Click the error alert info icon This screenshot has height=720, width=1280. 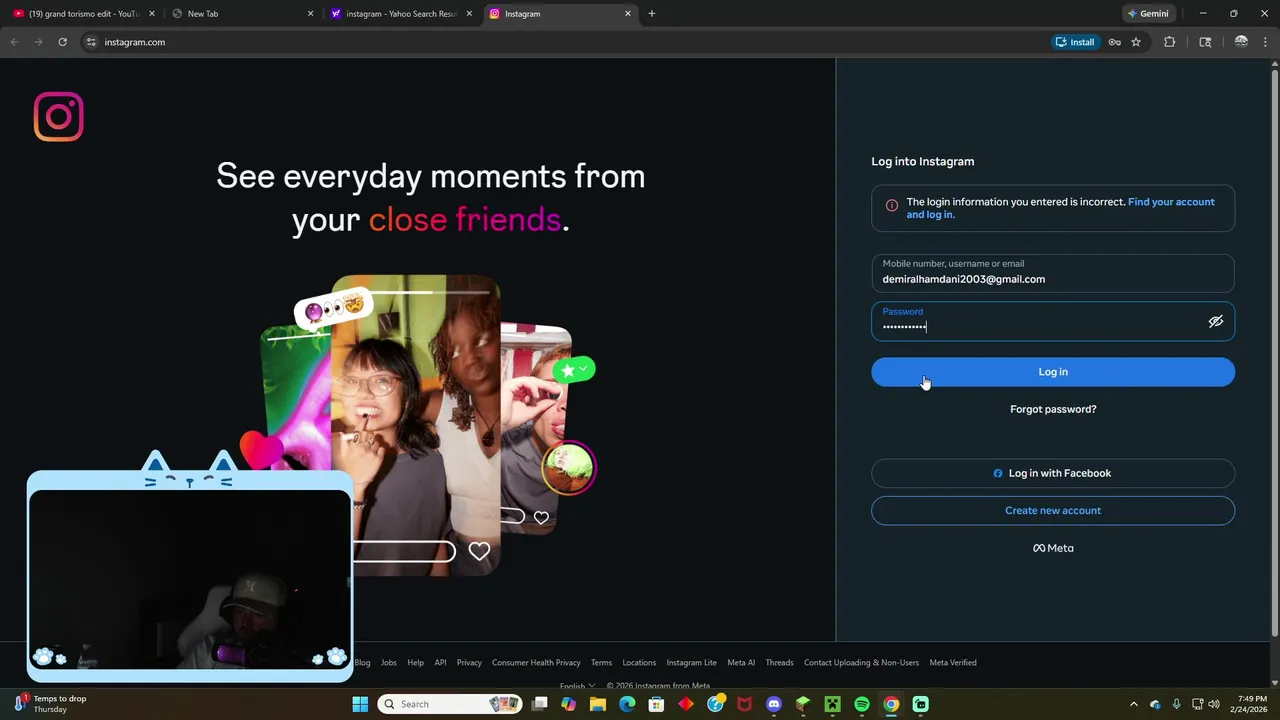coord(892,205)
